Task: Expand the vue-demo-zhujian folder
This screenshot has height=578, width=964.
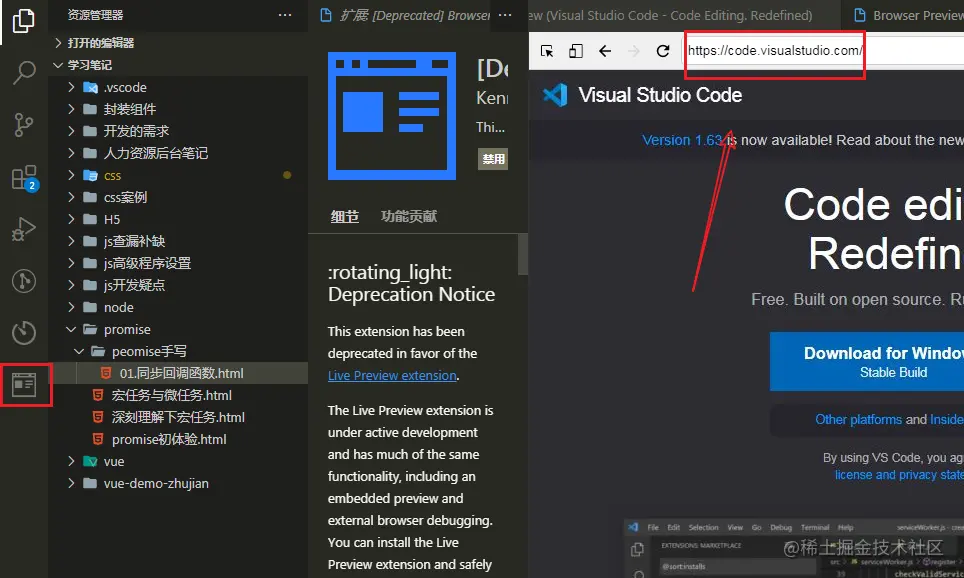Action: (157, 483)
